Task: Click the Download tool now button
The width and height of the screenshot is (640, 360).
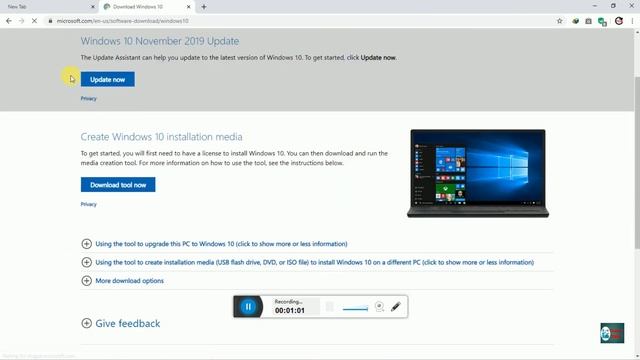Action: [x=118, y=184]
